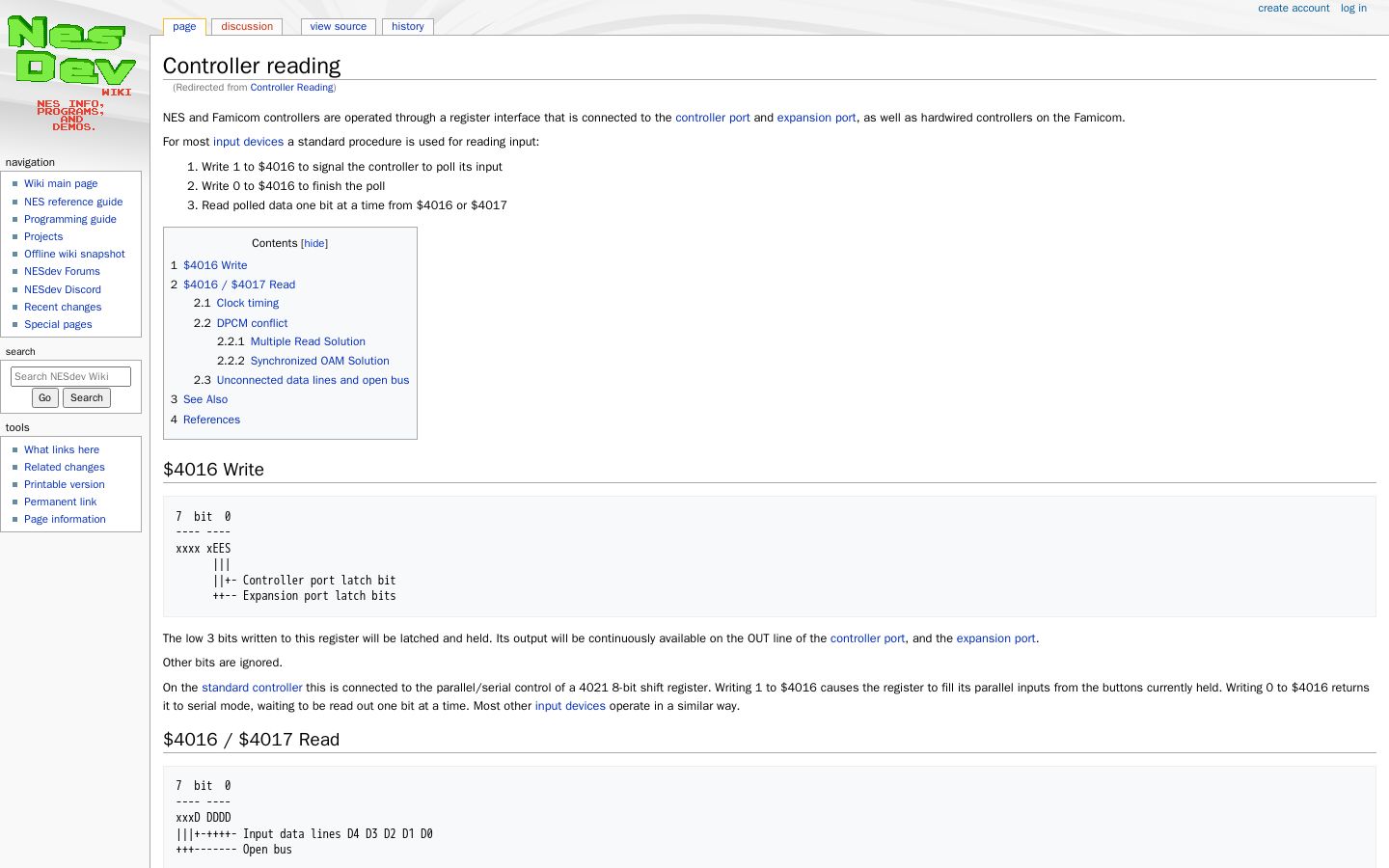
Task: Open NES reference guide
Action: [x=73, y=202]
